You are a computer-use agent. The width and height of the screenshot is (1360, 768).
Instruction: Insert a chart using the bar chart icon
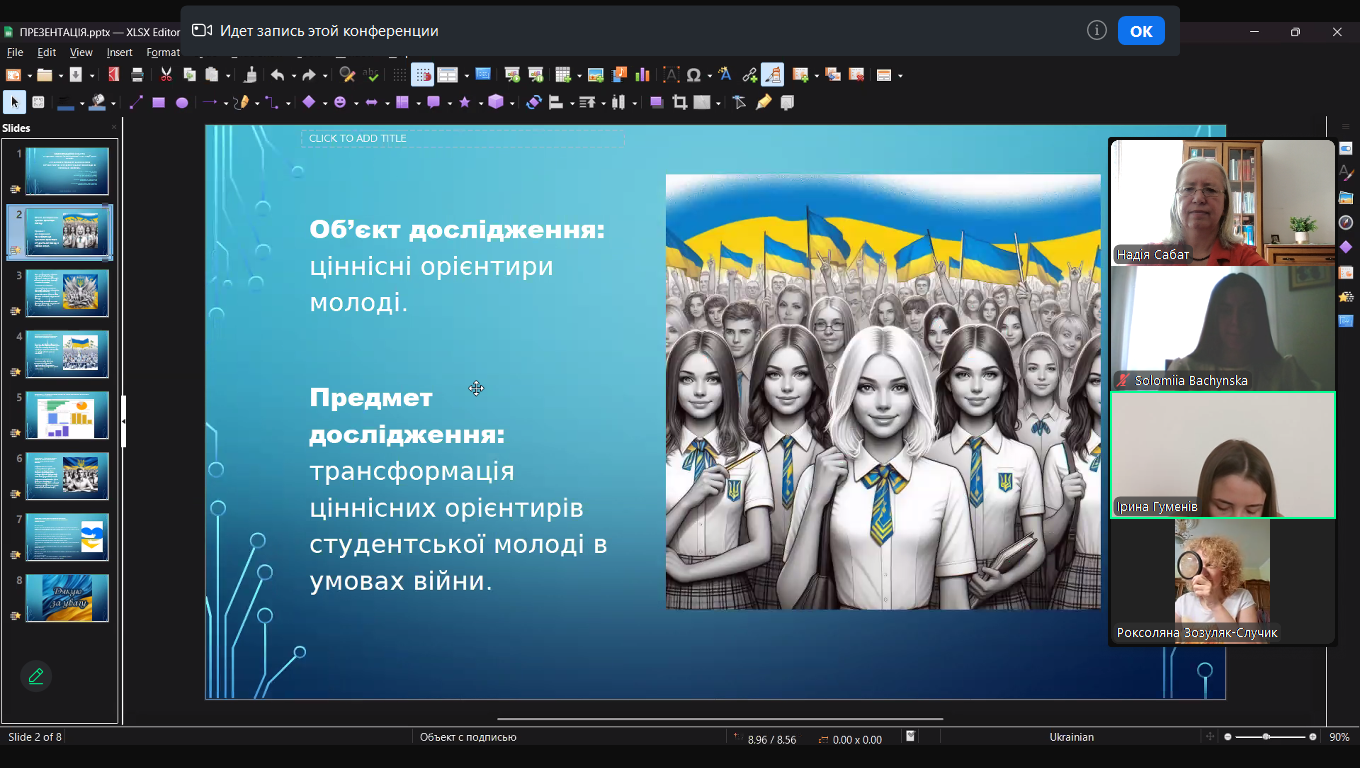642,75
